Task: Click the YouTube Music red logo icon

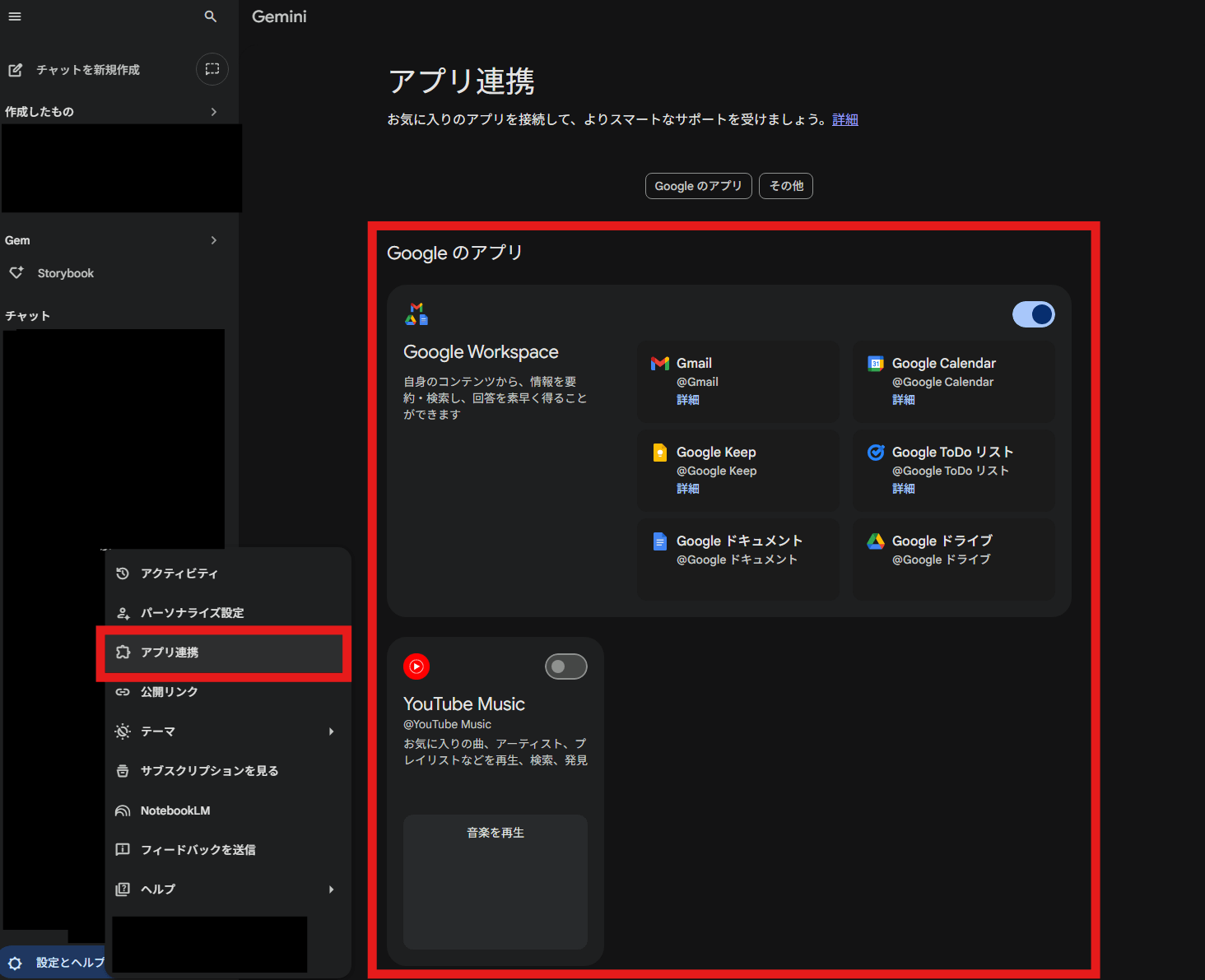Action: (x=416, y=666)
